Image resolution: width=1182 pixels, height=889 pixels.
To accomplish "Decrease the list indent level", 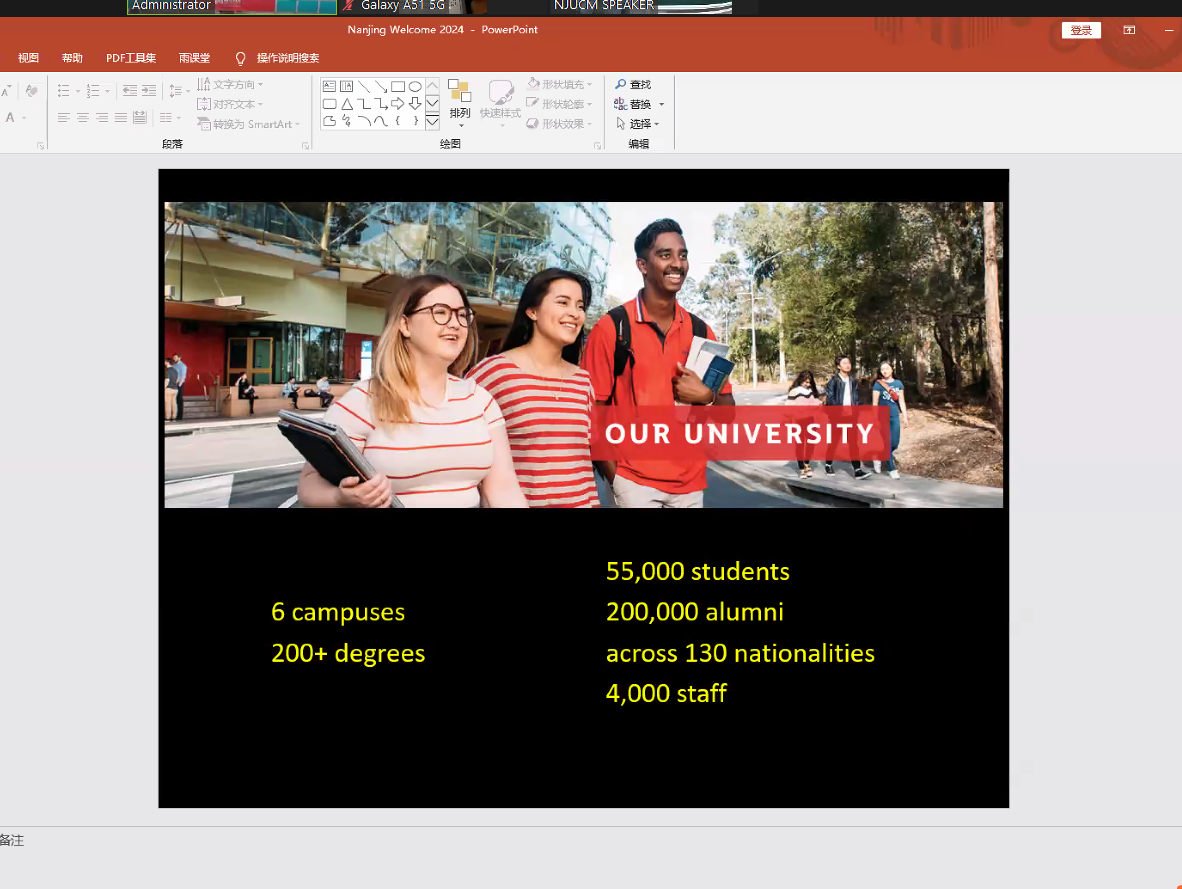I will pos(130,91).
